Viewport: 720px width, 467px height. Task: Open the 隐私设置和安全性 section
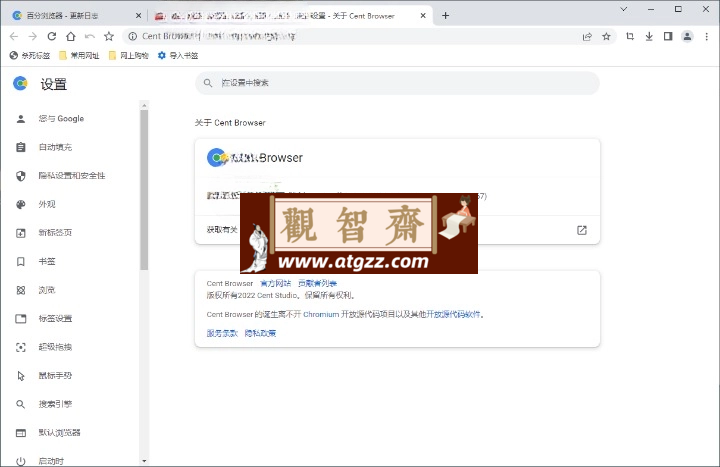click(72, 175)
